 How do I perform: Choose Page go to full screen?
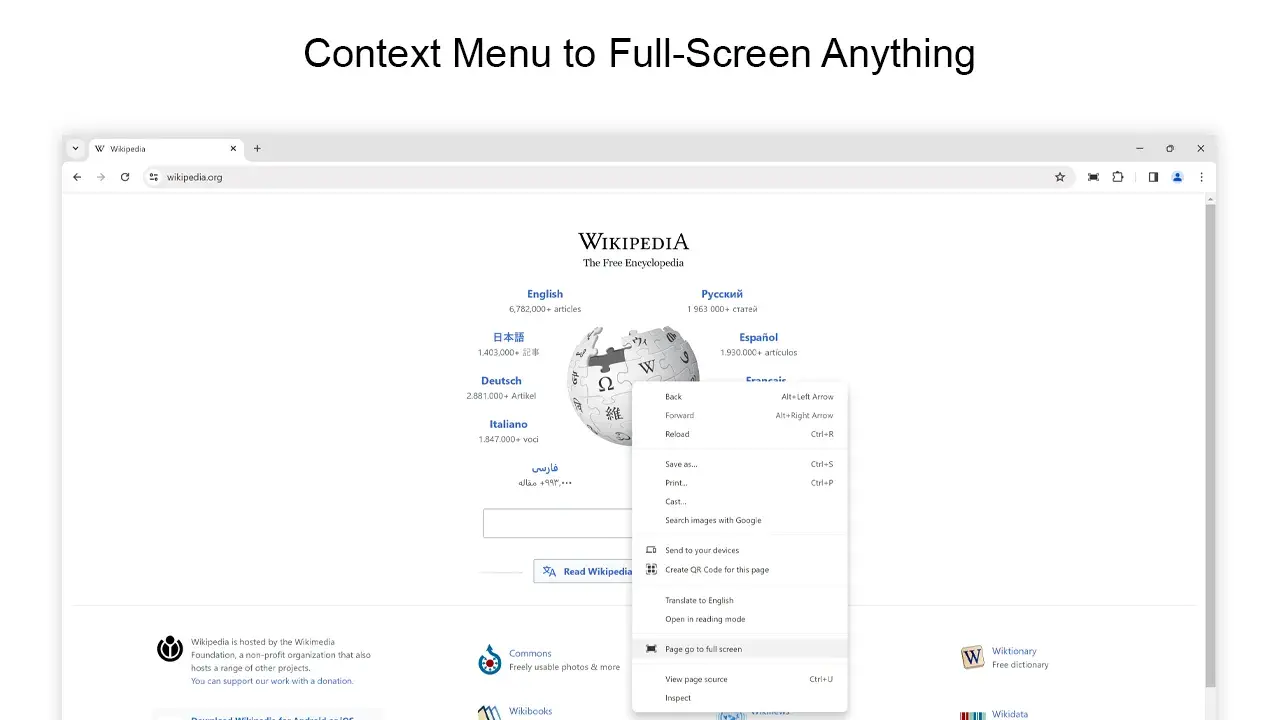pos(740,649)
